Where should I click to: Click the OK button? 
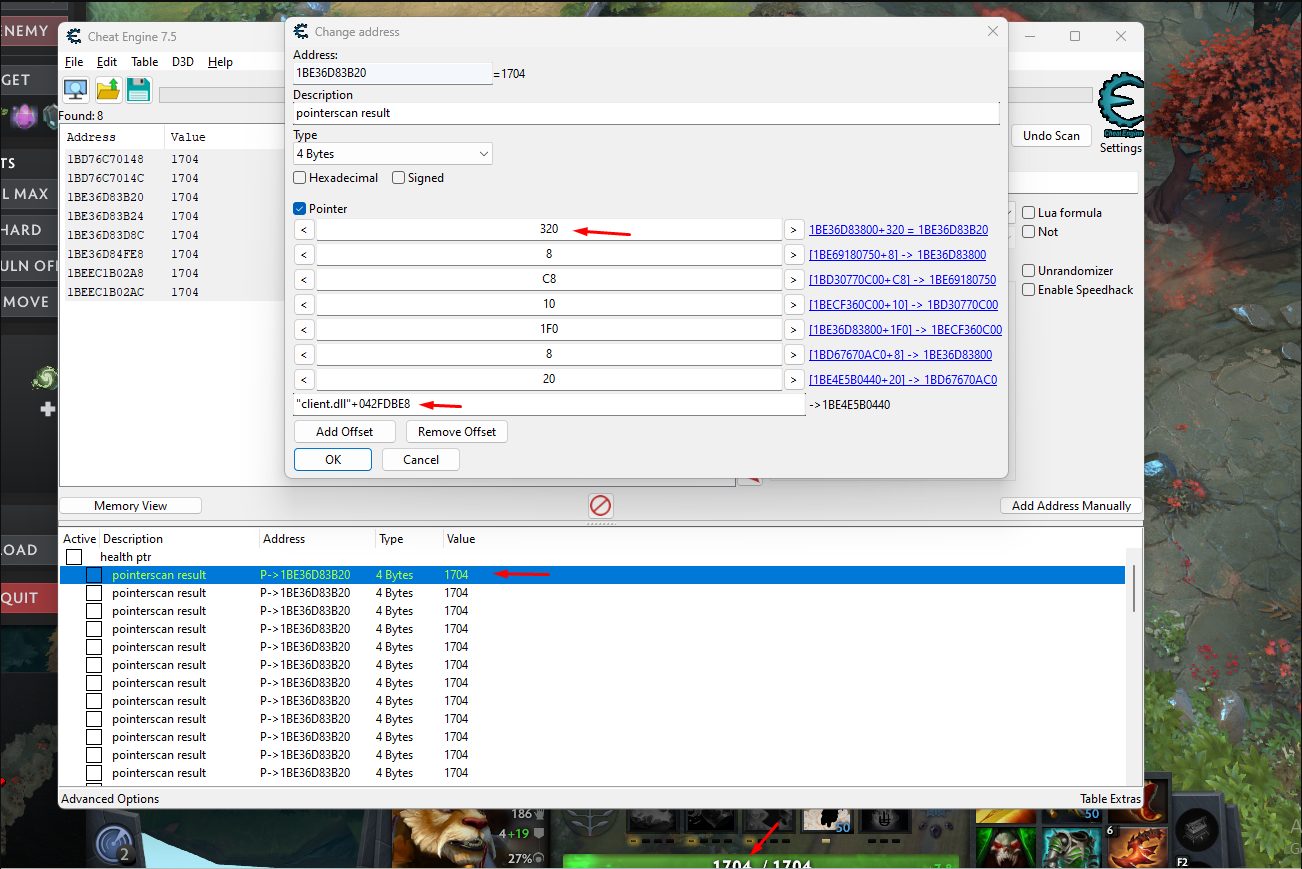(x=333, y=460)
